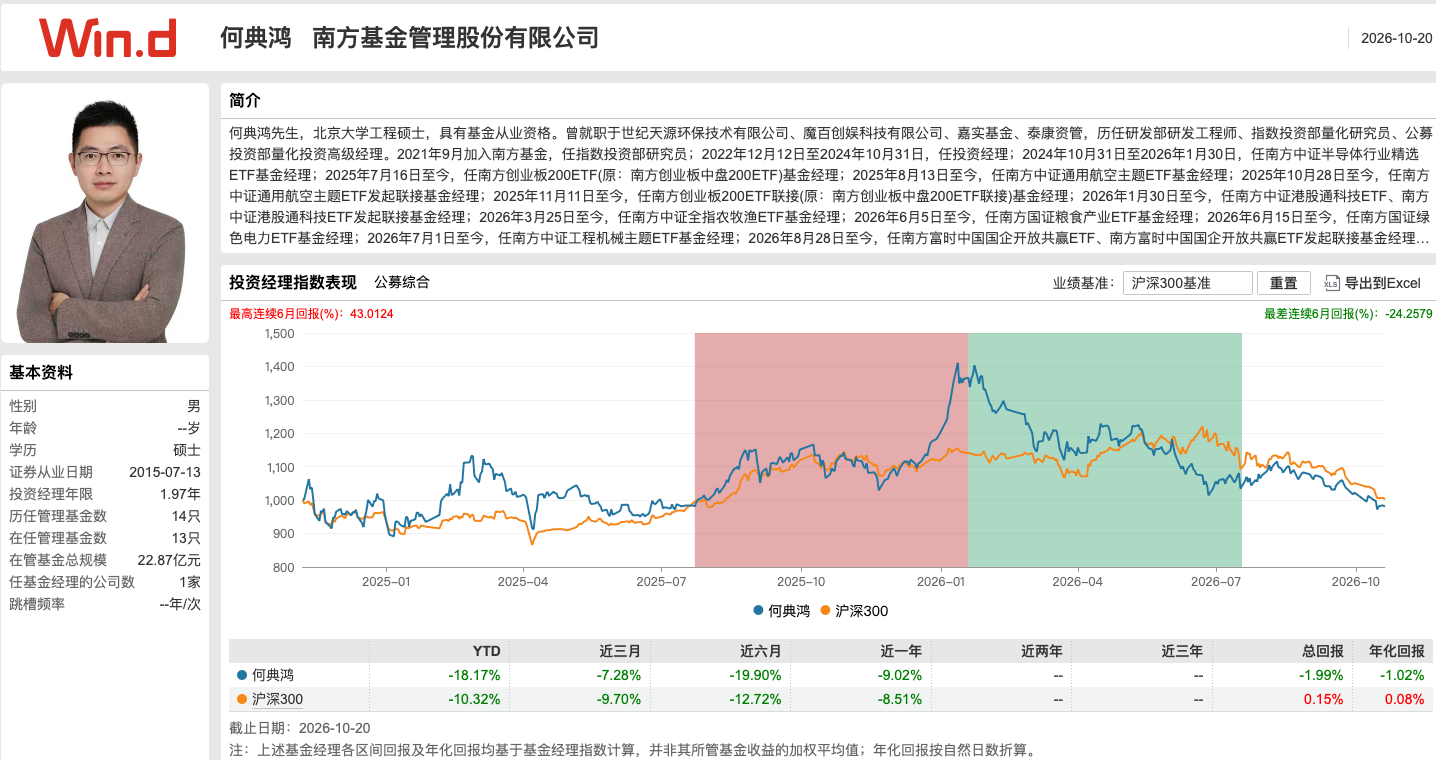This screenshot has width=1436, height=760.
Task: Click the 最高连续6月回报 value 43.0124
Action: 372,314
